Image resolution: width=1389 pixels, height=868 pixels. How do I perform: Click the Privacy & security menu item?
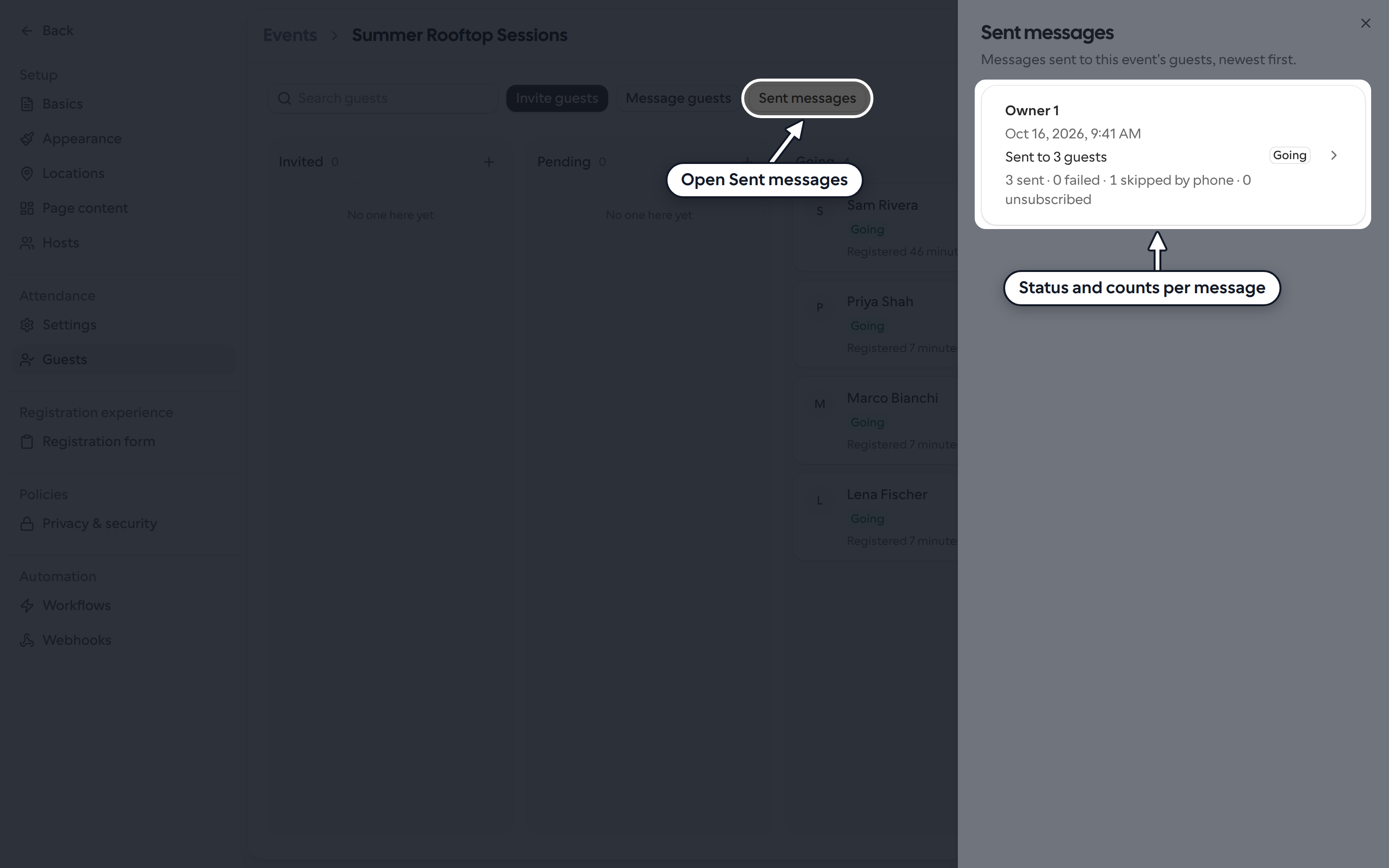[x=123, y=524]
